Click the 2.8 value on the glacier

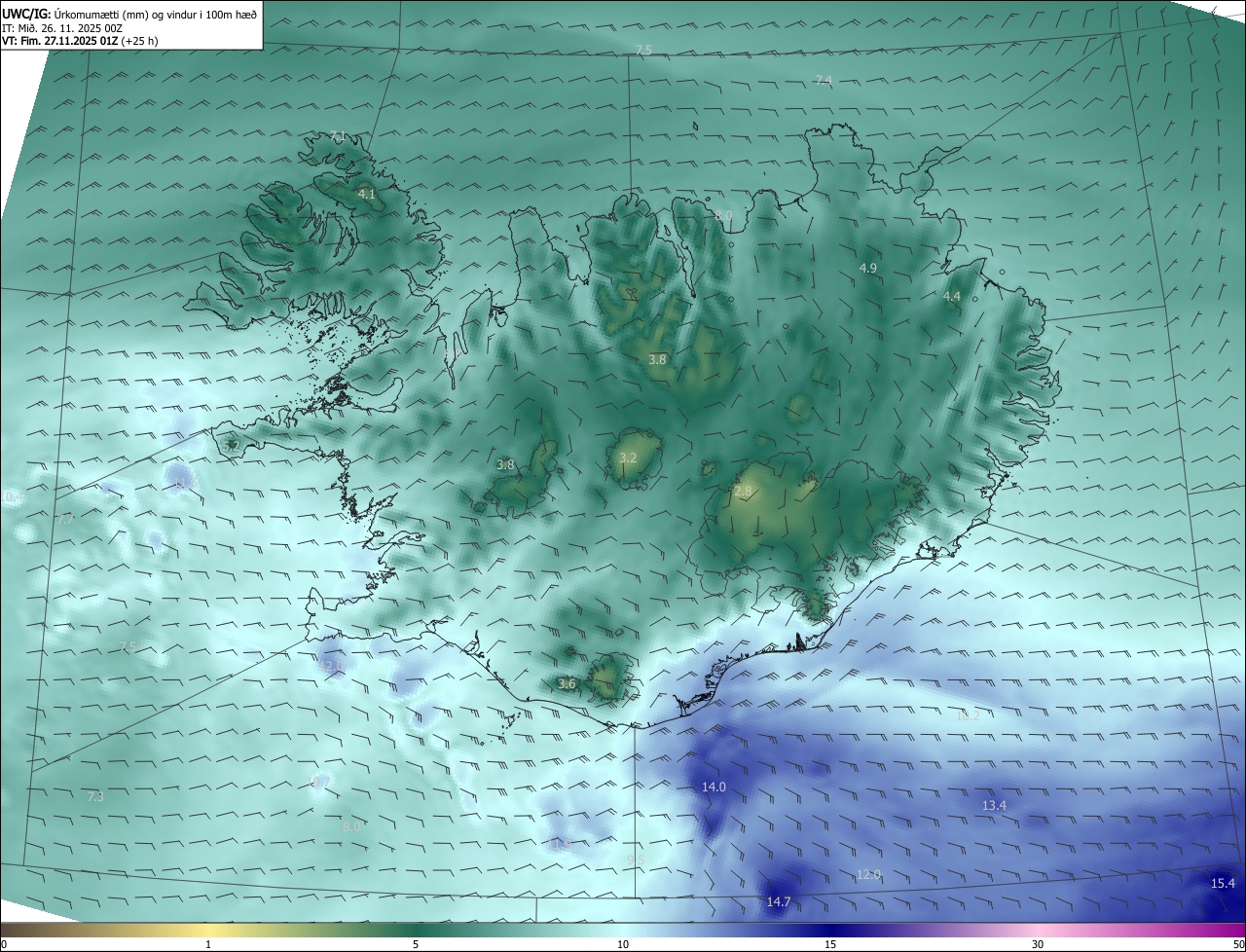(744, 492)
